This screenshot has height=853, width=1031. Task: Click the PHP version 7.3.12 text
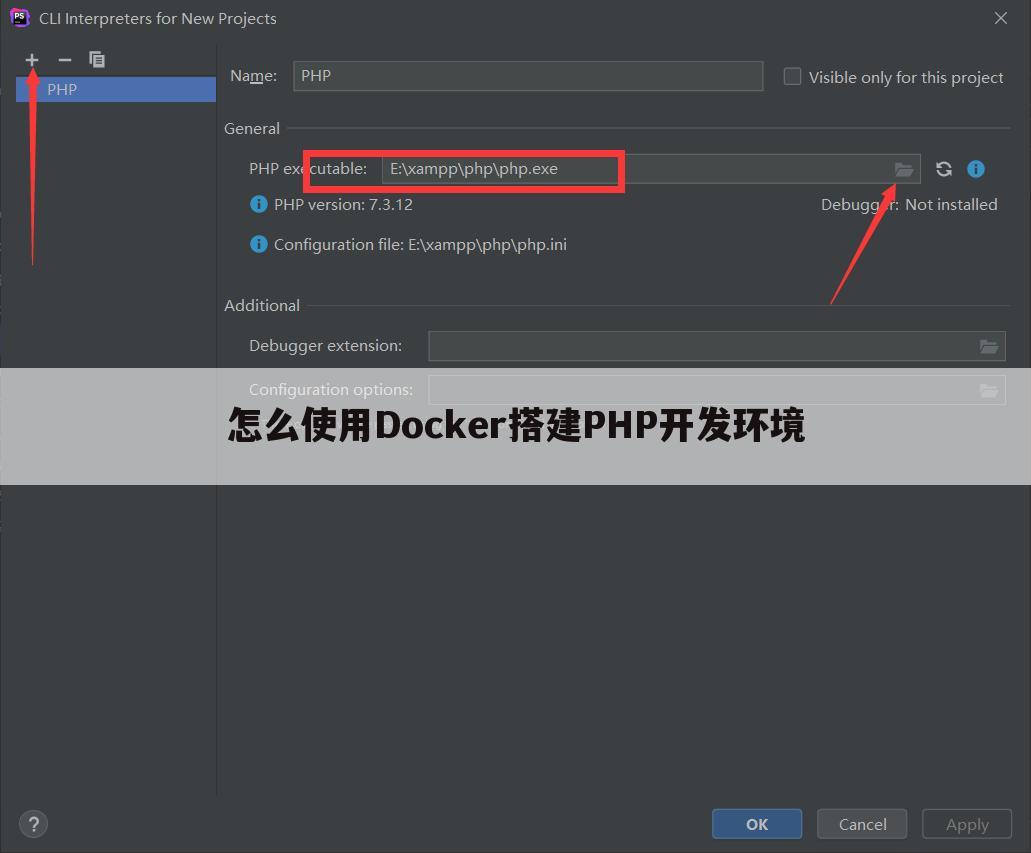tap(343, 205)
